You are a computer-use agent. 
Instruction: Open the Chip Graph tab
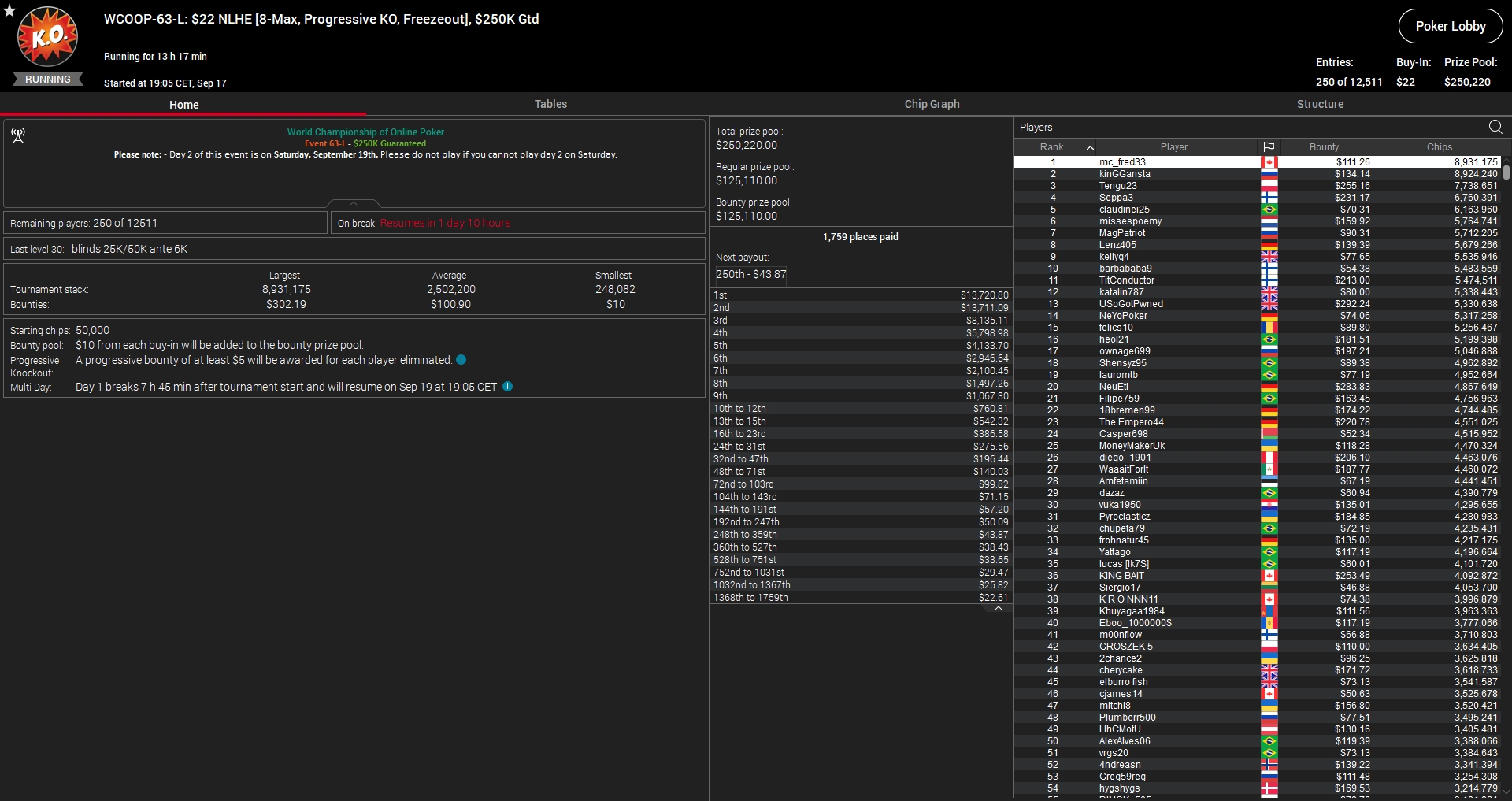pos(932,104)
